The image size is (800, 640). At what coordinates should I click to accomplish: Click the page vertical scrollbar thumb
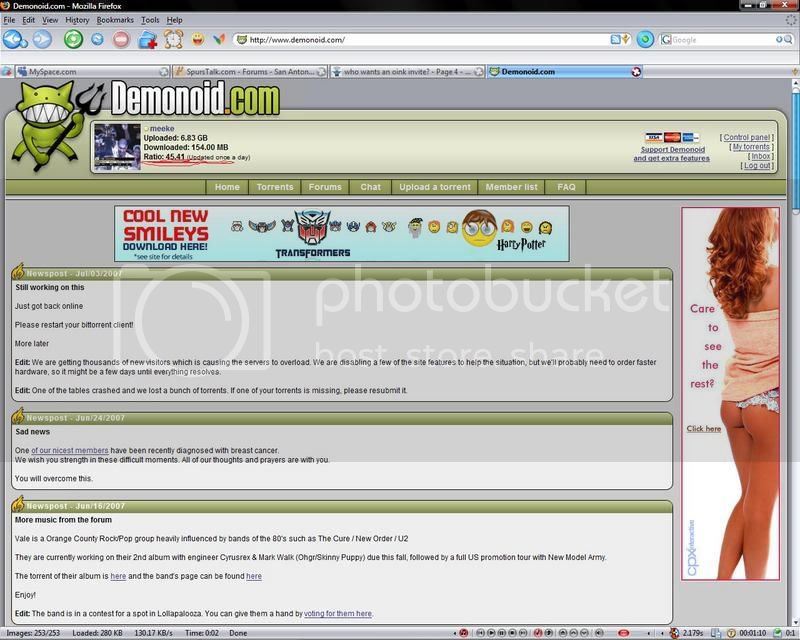795,151
